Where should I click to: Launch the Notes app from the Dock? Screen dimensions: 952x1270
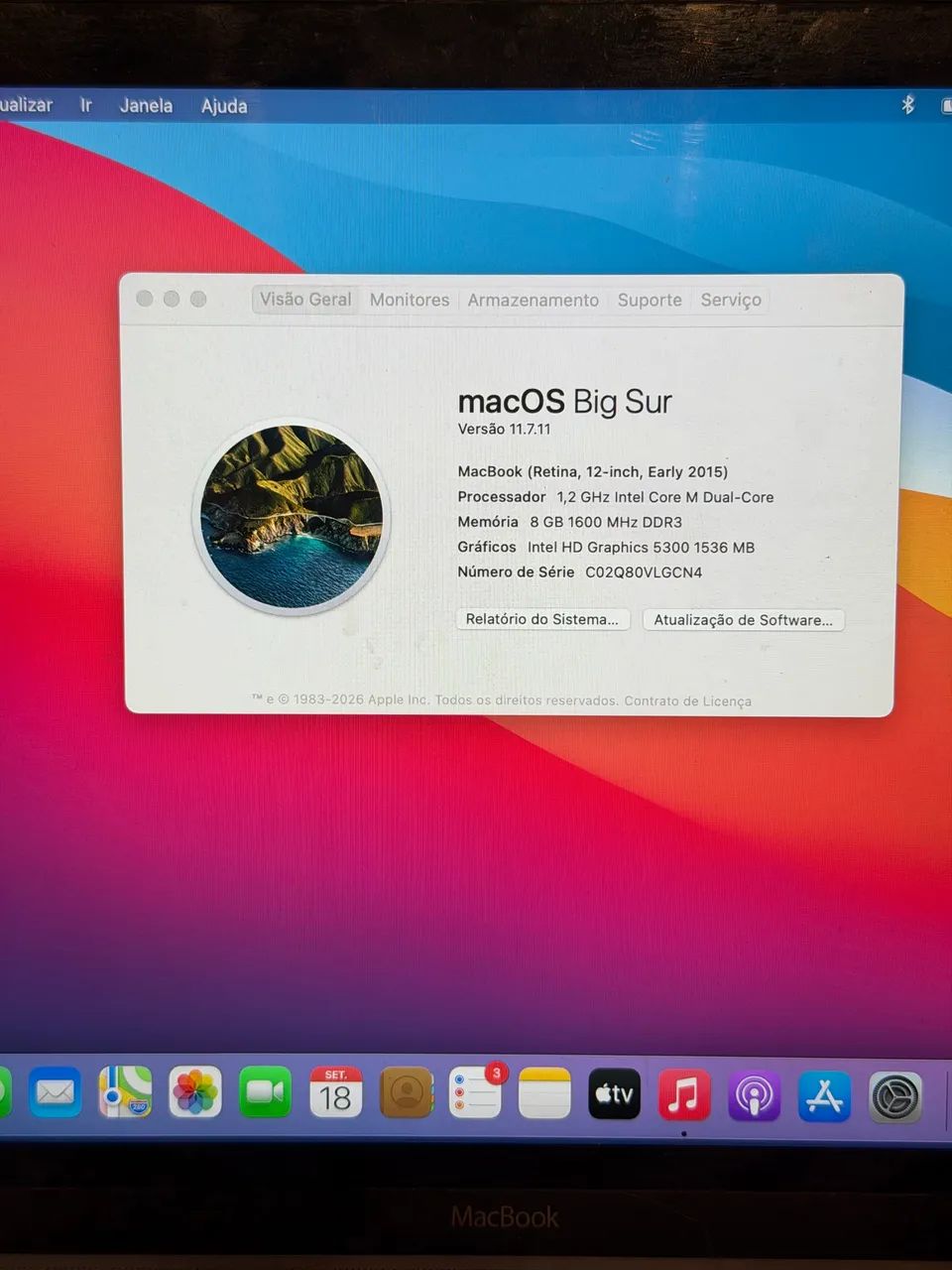tap(544, 1093)
